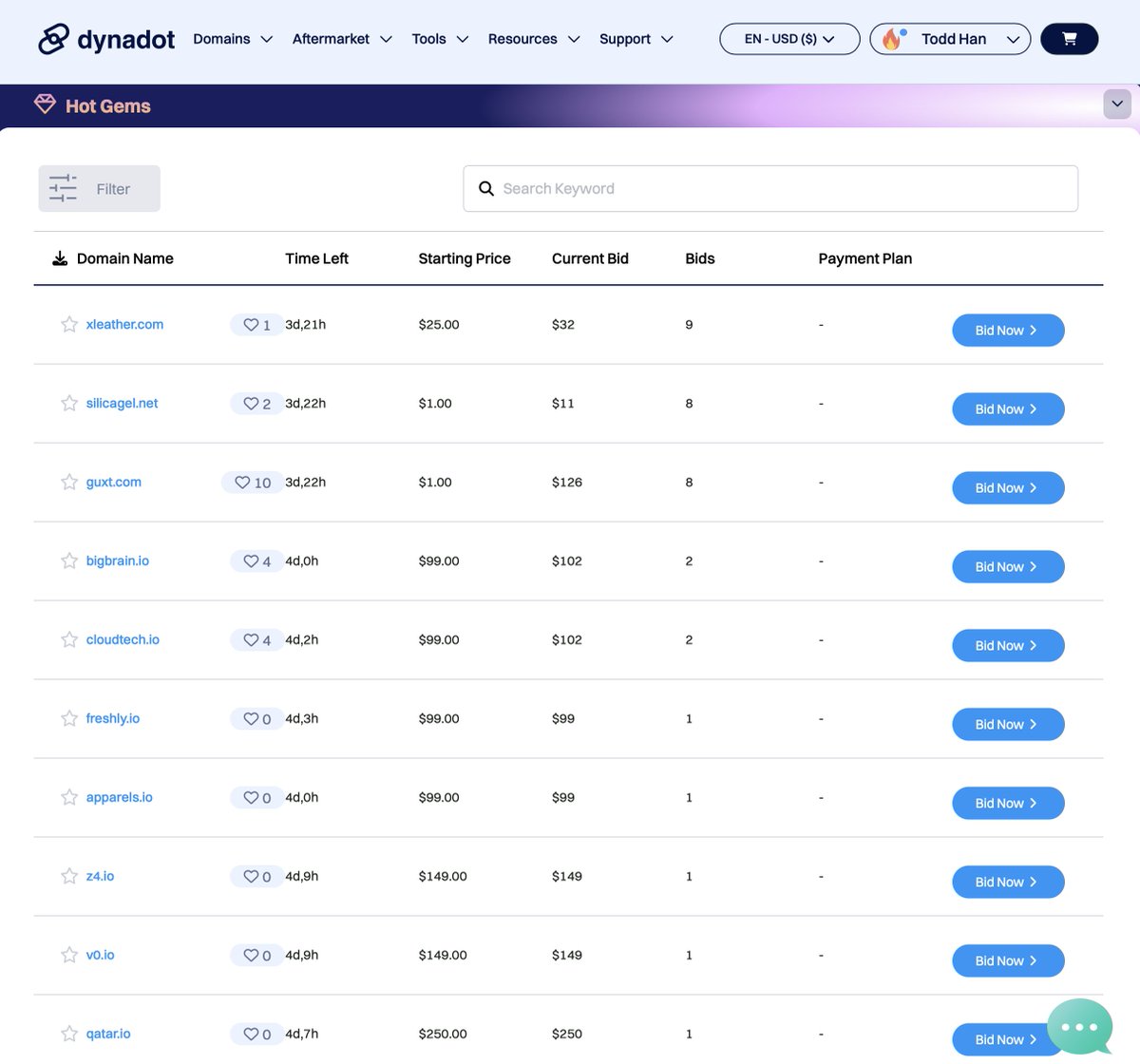Like guxt.com with the heart counter
The height and width of the screenshot is (1064, 1140).
click(x=253, y=483)
